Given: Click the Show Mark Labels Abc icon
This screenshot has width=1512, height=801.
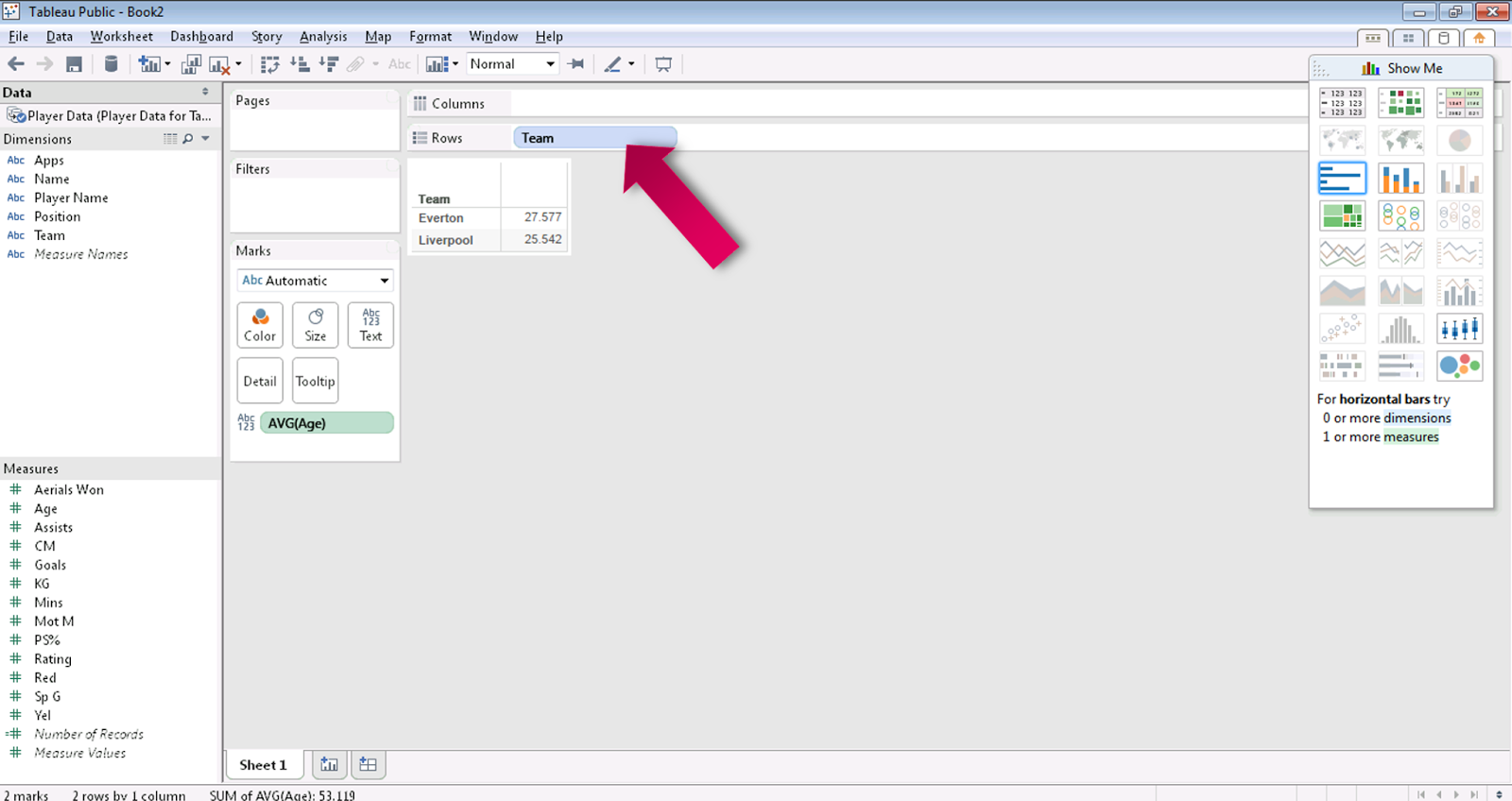Looking at the screenshot, I should tap(400, 64).
